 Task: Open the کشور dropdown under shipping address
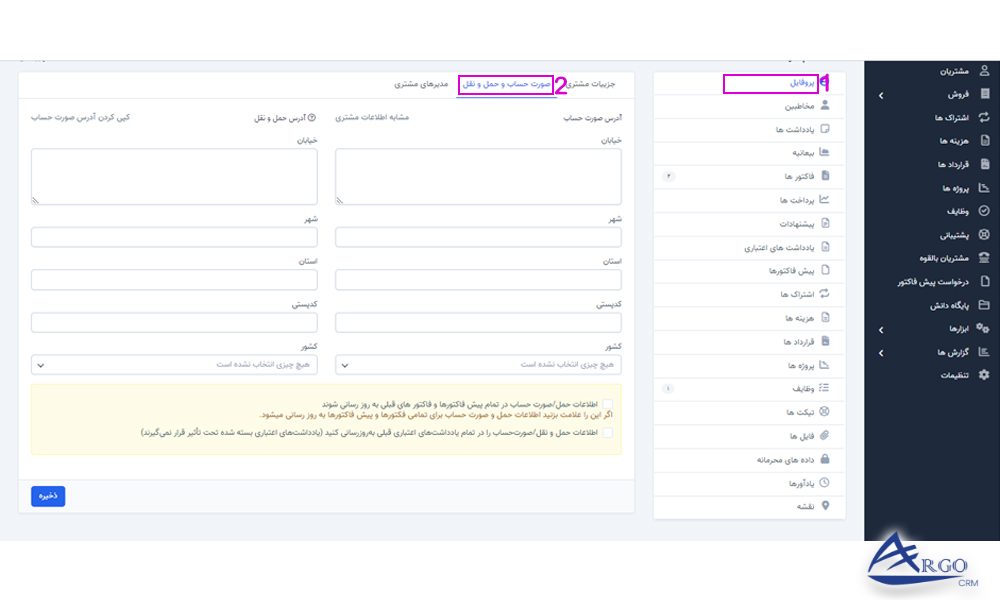click(x=174, y=365)
